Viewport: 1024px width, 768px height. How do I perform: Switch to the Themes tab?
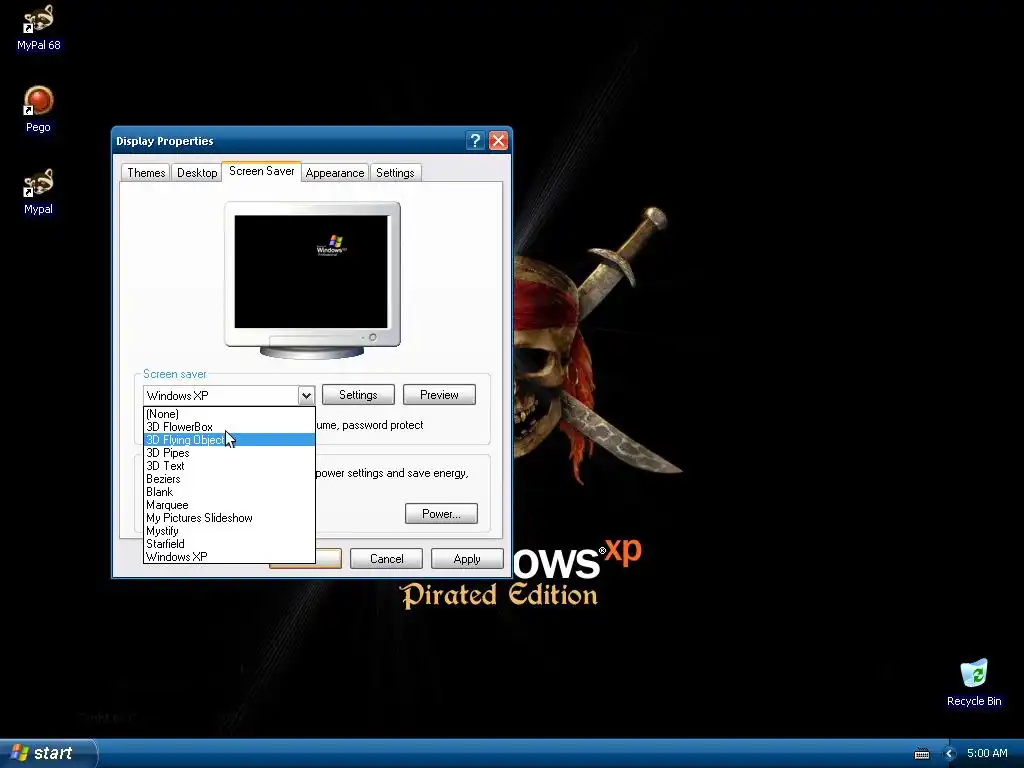click(146, 172)
